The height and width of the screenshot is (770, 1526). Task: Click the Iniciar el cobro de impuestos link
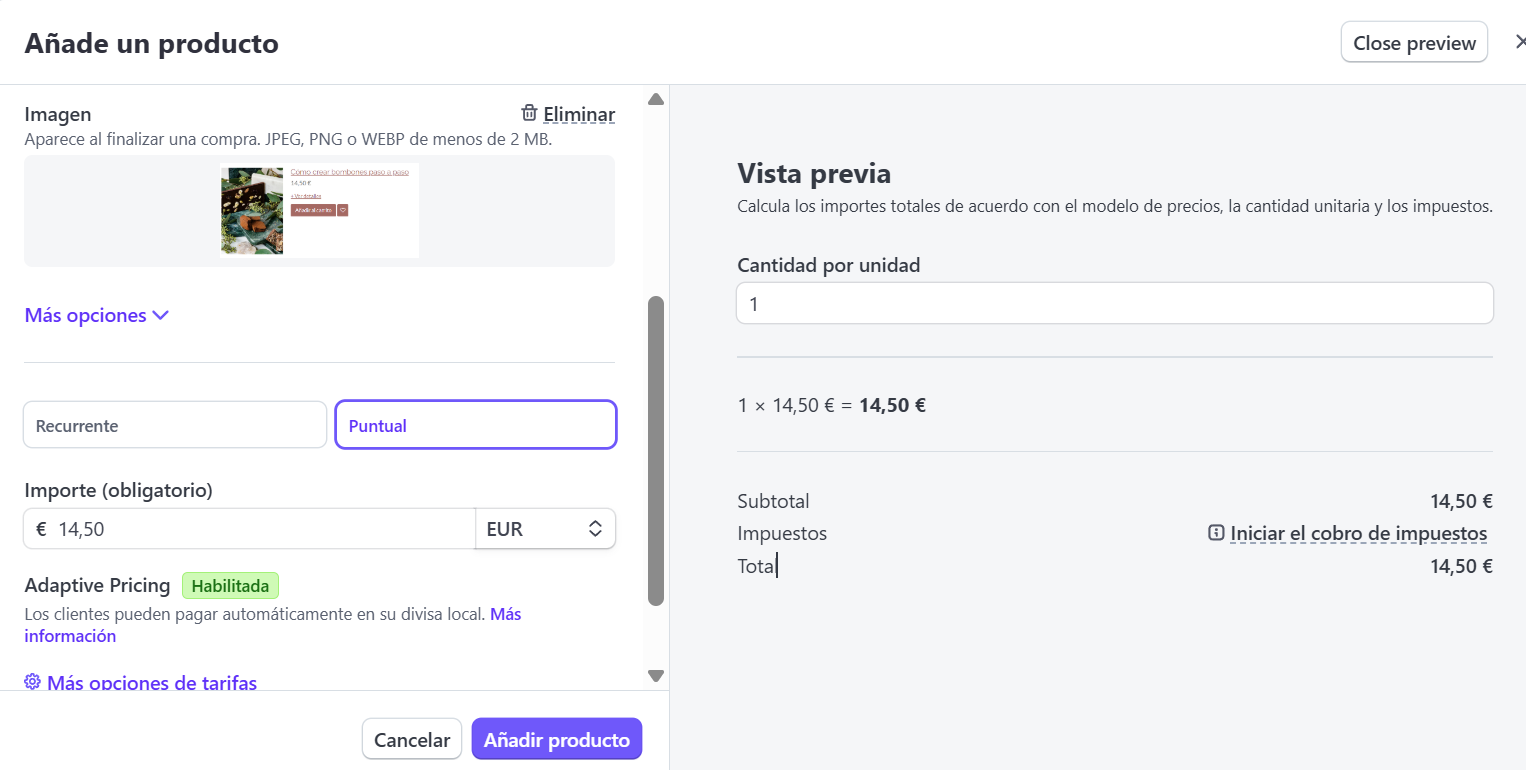pyautogui.click(x=1359, y=533)
